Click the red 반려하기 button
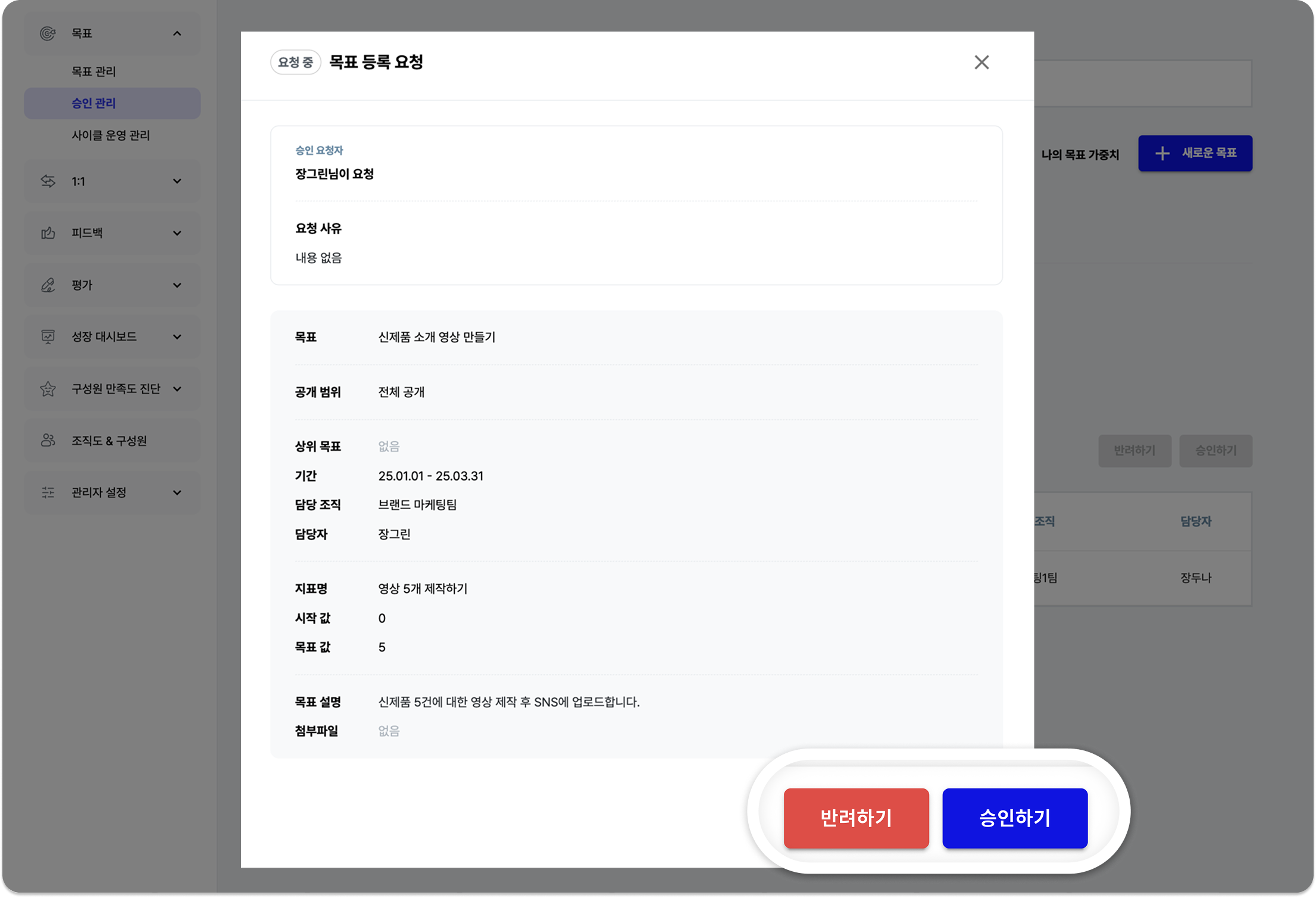The width and height of the screenshot is (1316, 898). [856, 818]
